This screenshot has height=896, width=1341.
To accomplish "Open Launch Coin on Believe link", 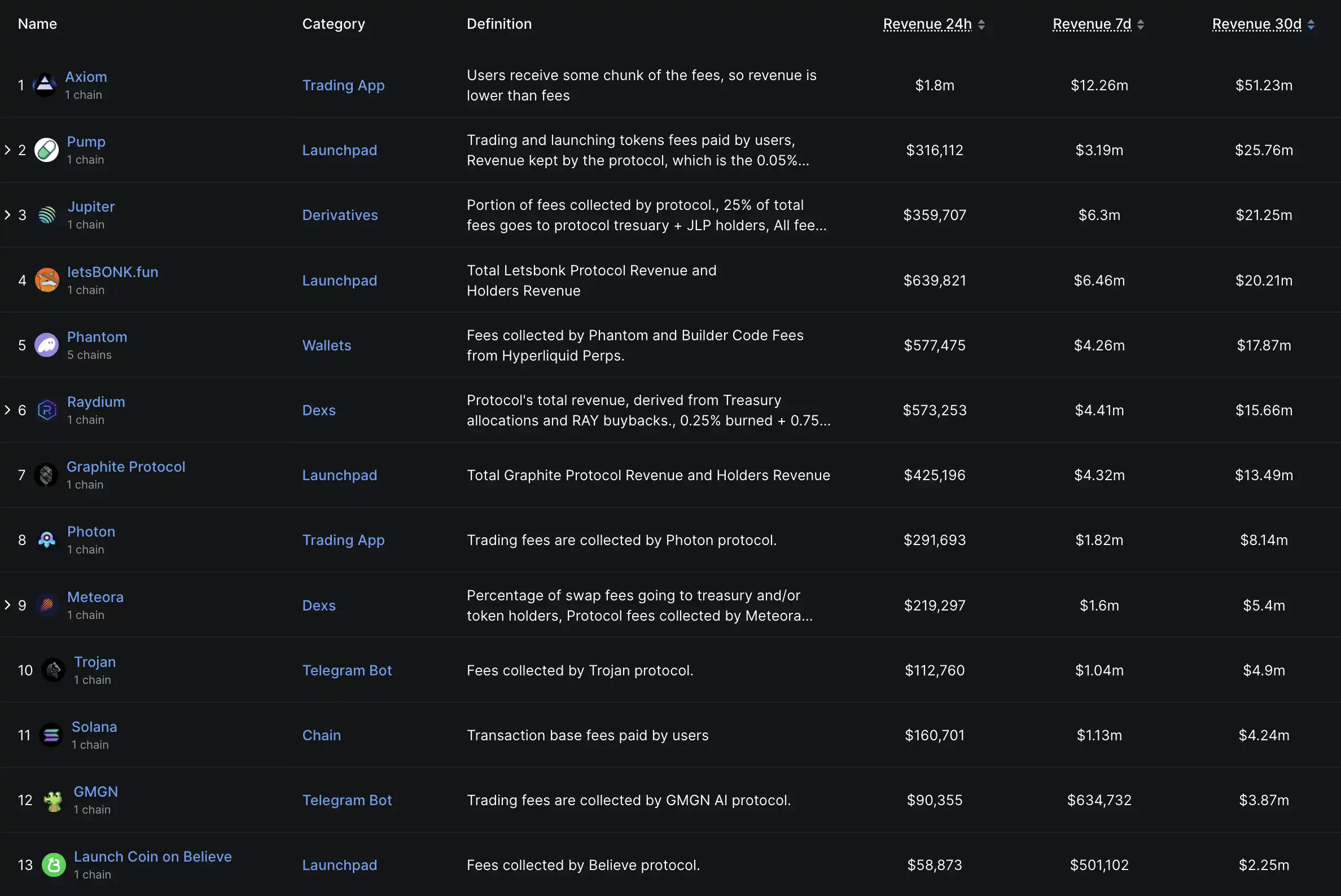I will coord(152,857).
